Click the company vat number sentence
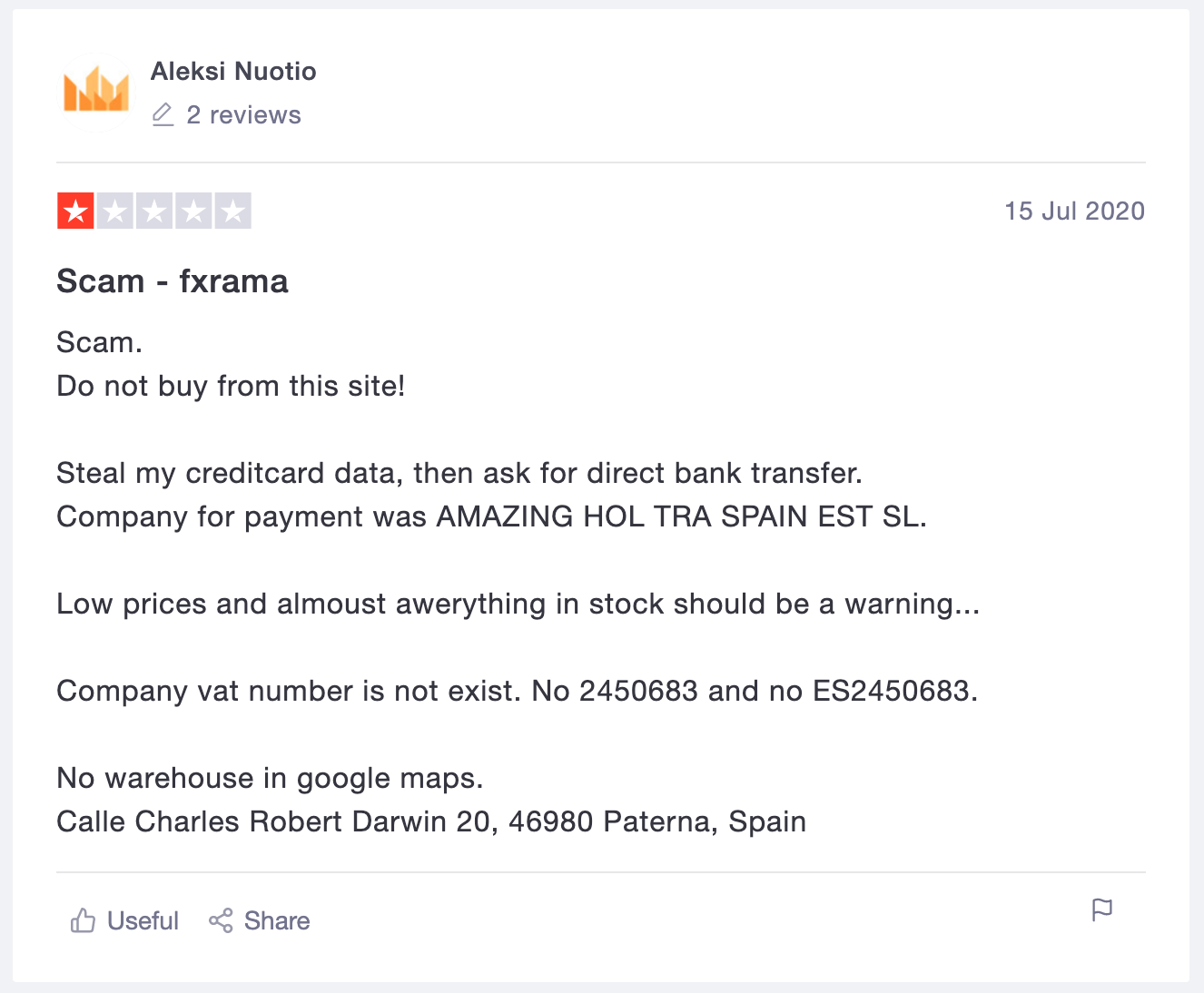 coord(517,691)
